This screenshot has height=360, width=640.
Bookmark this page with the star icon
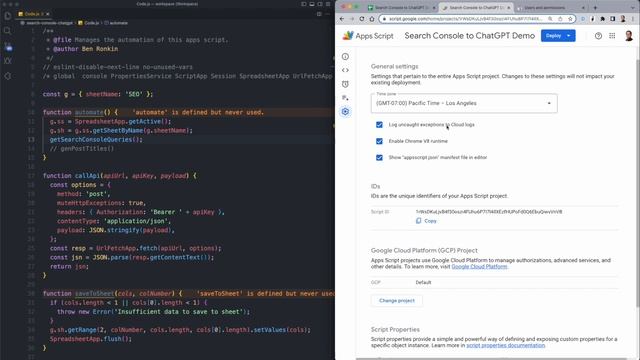[x=570, y=19]
